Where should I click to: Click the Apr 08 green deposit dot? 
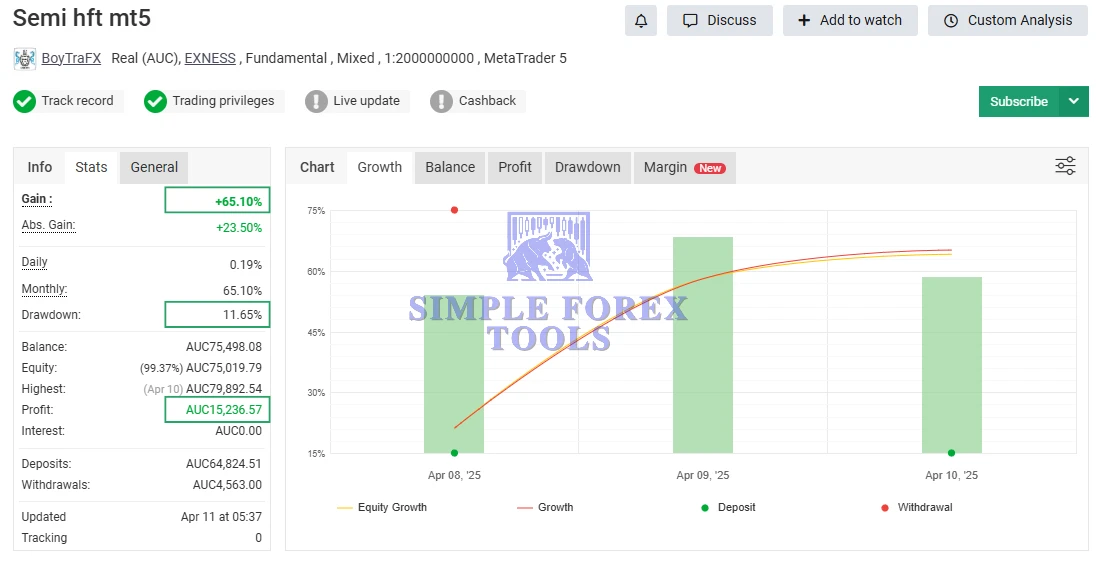coord(454,453)
